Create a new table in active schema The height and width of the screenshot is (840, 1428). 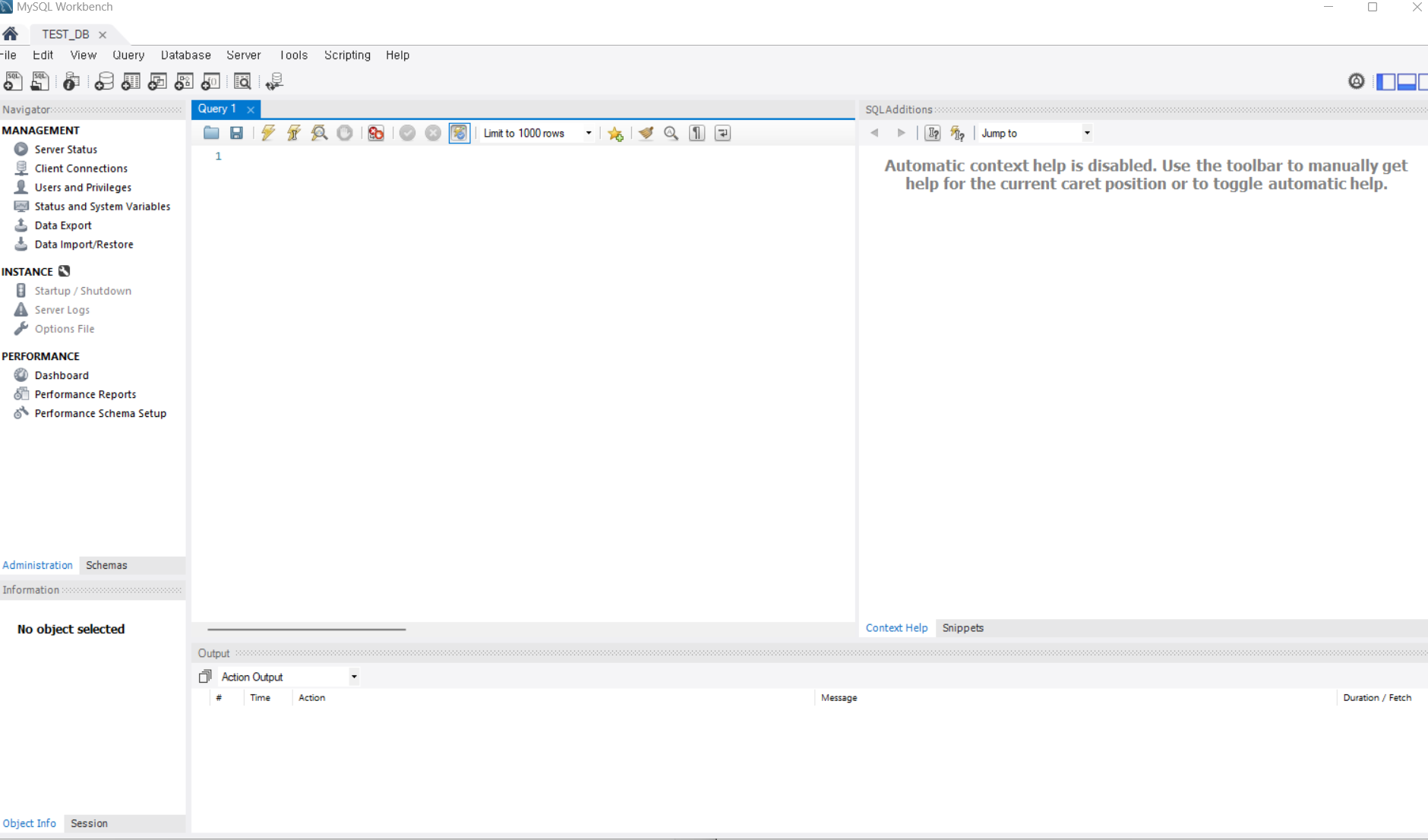pos(131,81)
